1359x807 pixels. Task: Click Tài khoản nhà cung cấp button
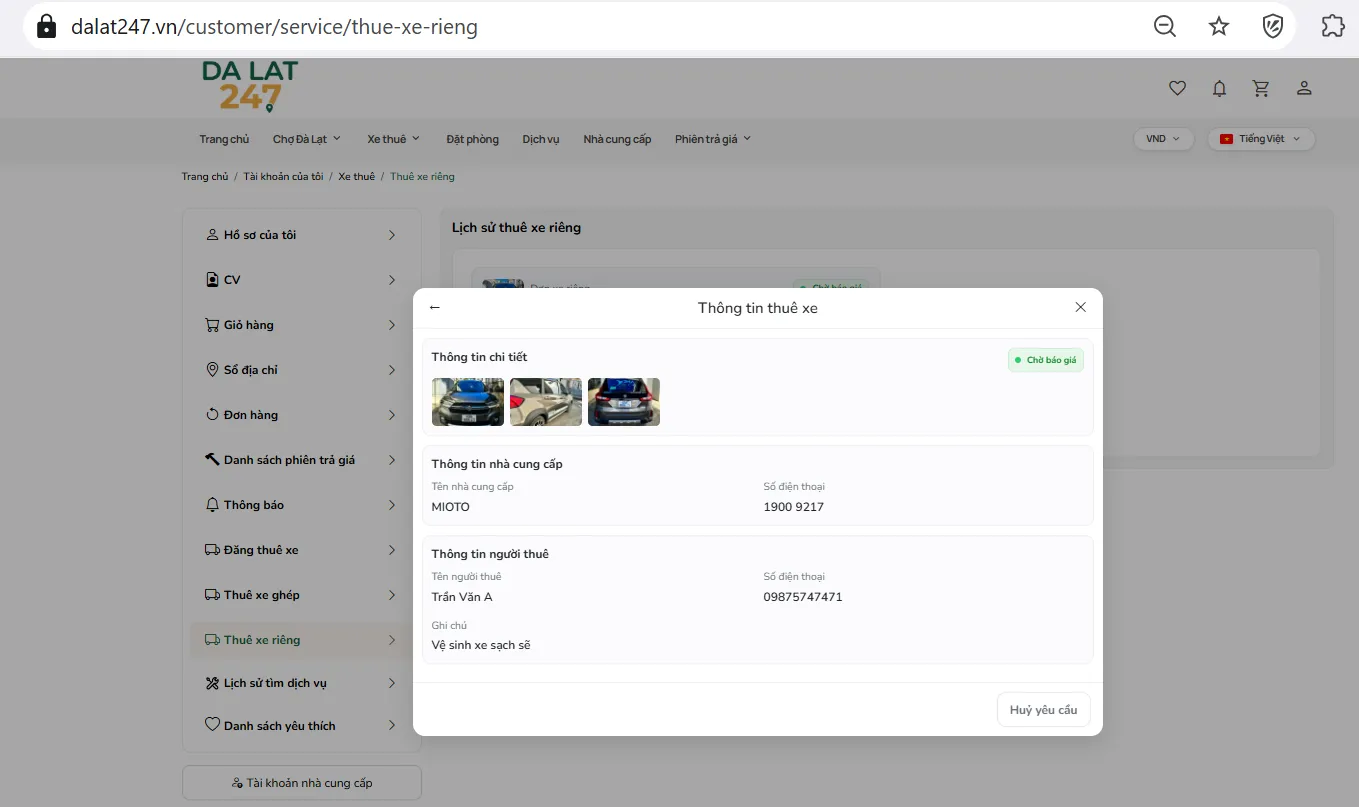302,783
